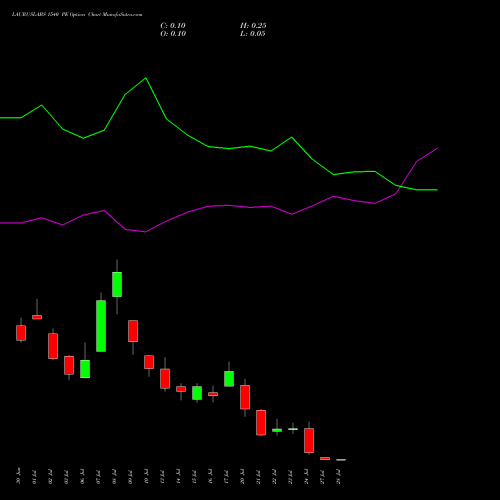
Task: Click the green and purple line crossover point
Action: [400, 187]
